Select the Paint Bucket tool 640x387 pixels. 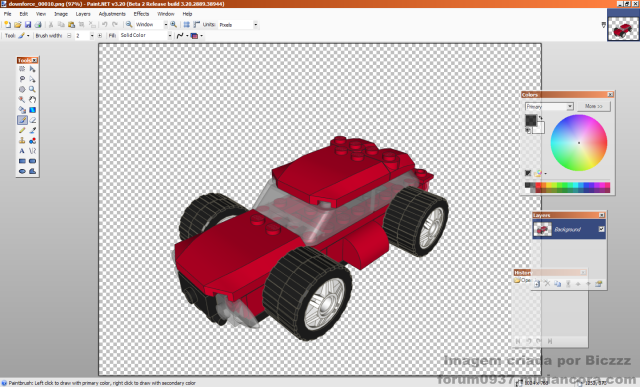click(22, 110)
